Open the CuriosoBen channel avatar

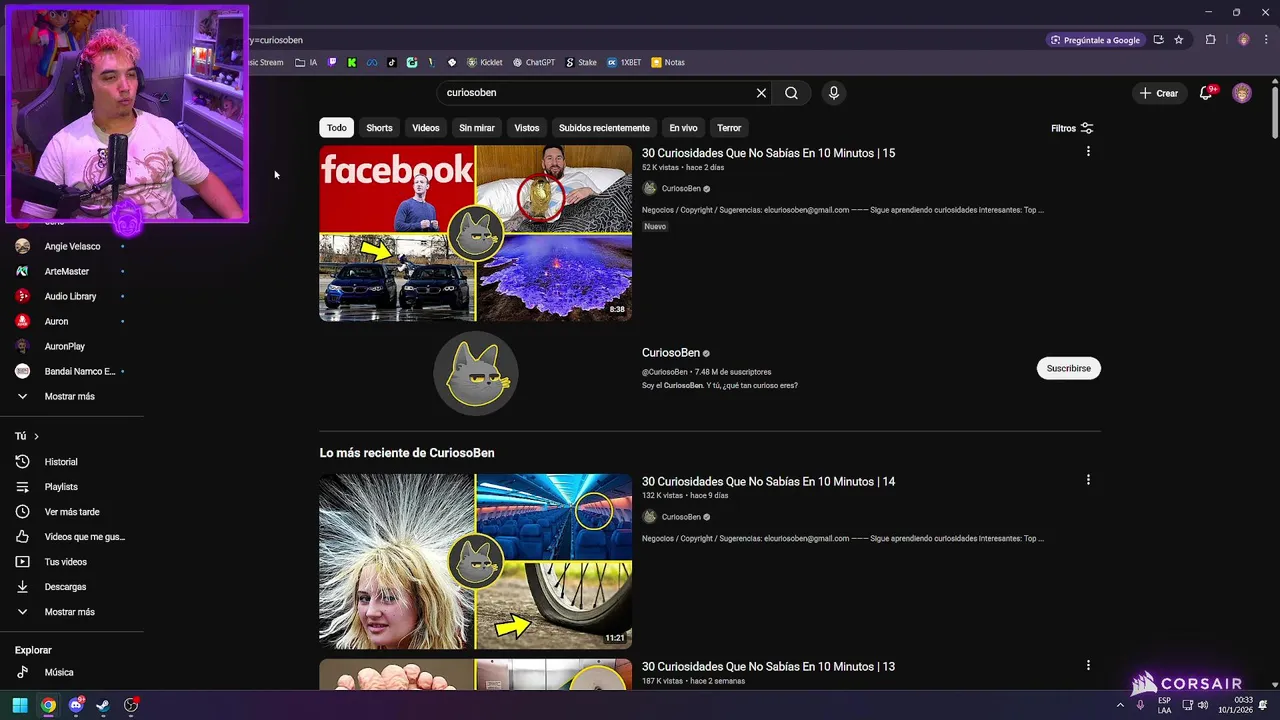pyautogui.click(x=475, y=373)
